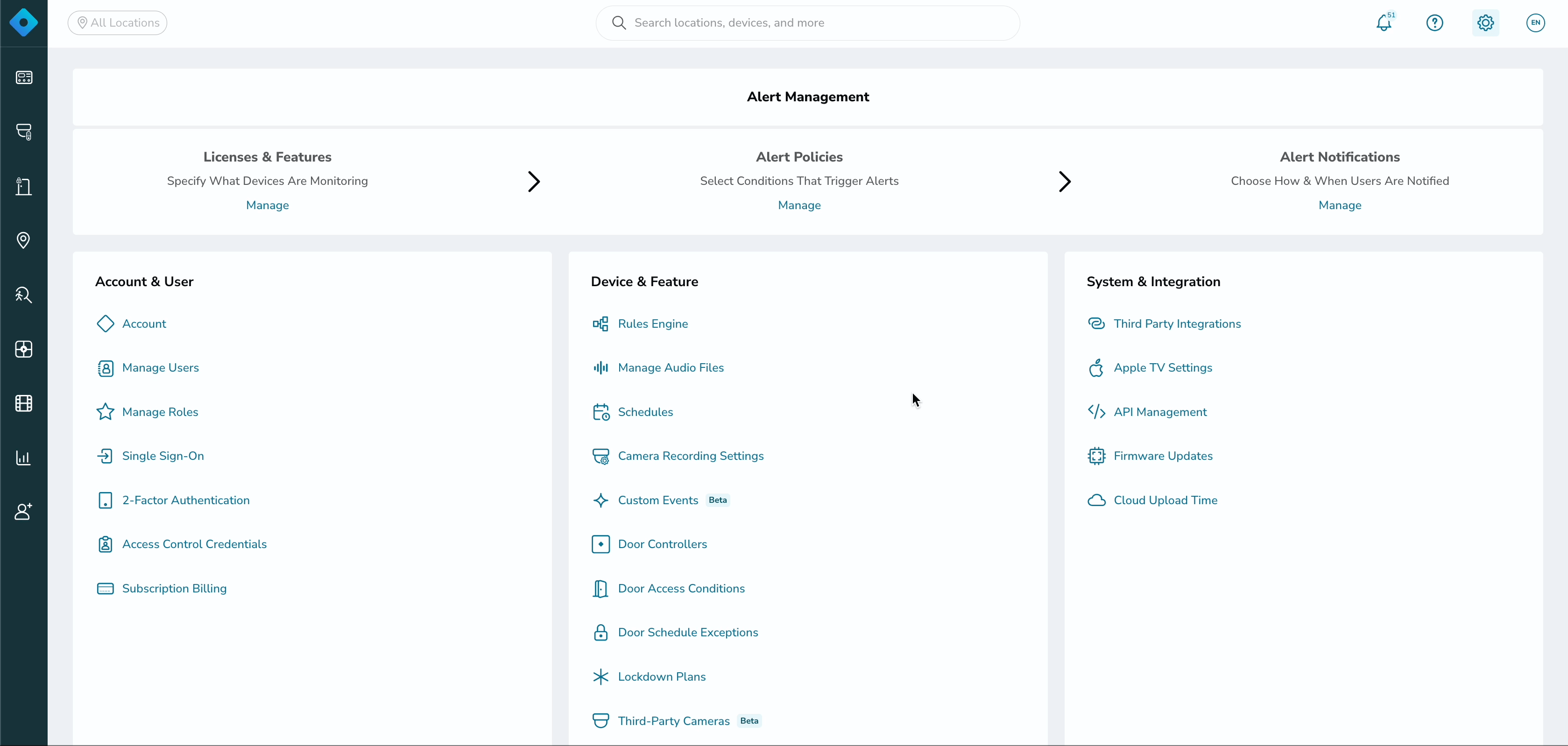Open the person search sidebar icon
1568x746 pixels.
pyautogui.click(x=24, y=295)
